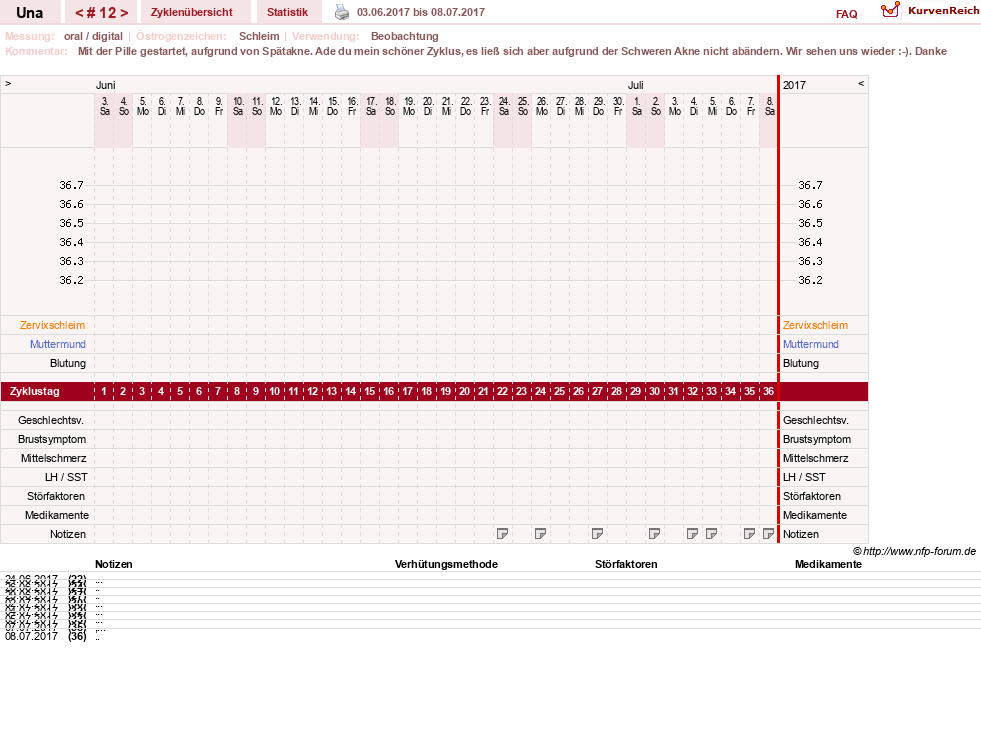The image size is (981, 743).
Task: Click the Notizen header in notes table
Action: tap(114, 564)
